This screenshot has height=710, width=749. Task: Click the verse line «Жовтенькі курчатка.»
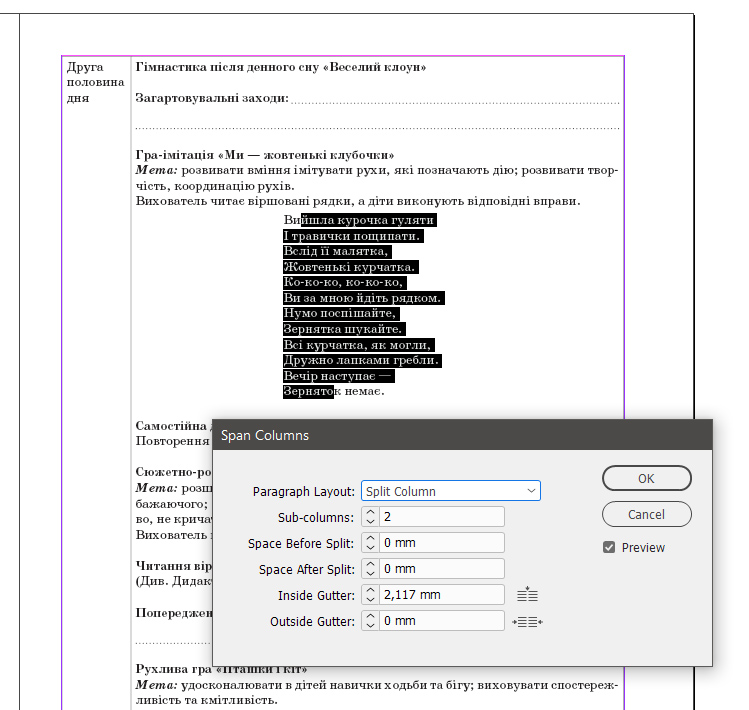[x=349, y=267]
